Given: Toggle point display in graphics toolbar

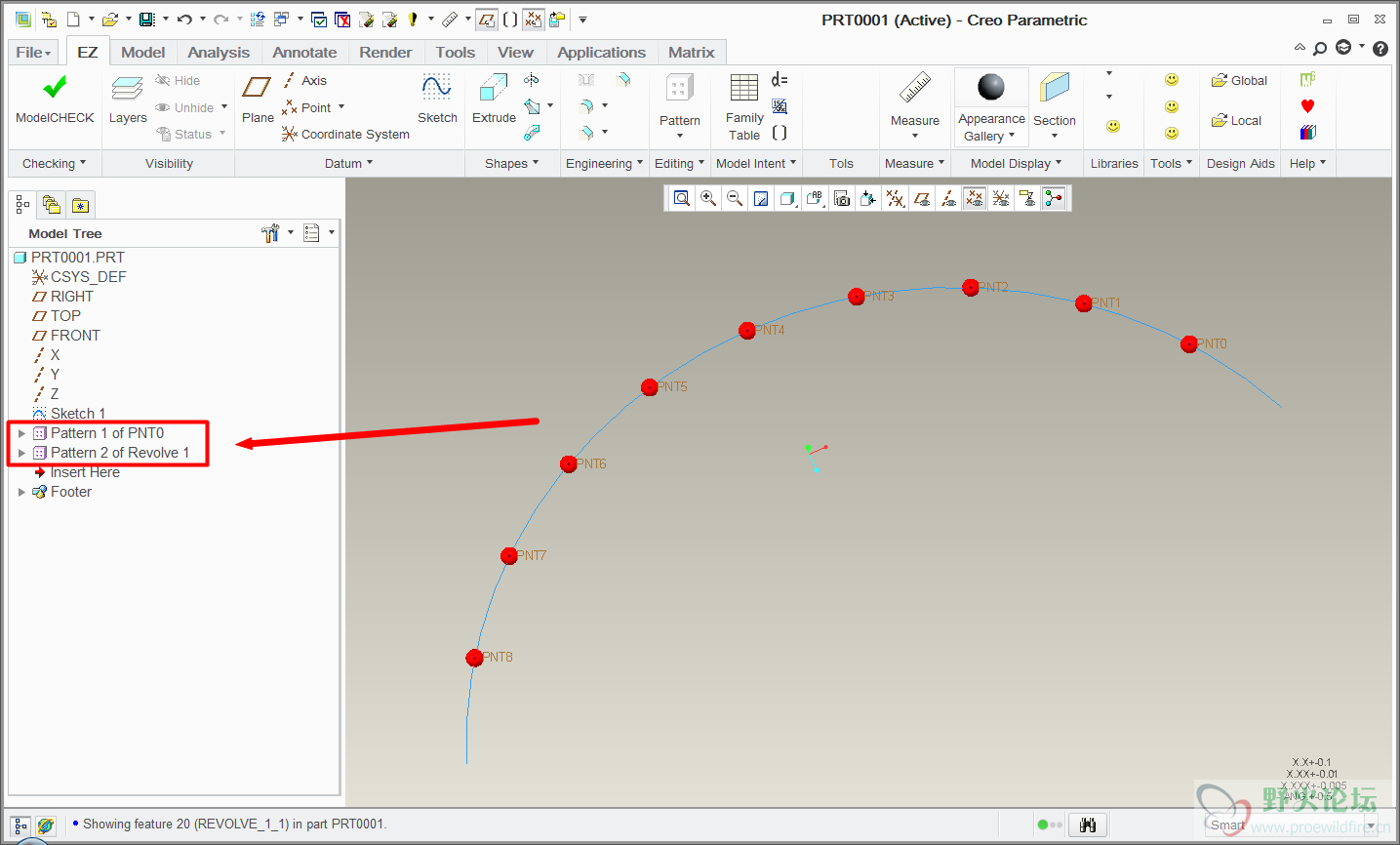Looking at the screenshot, I should point(975,199).
